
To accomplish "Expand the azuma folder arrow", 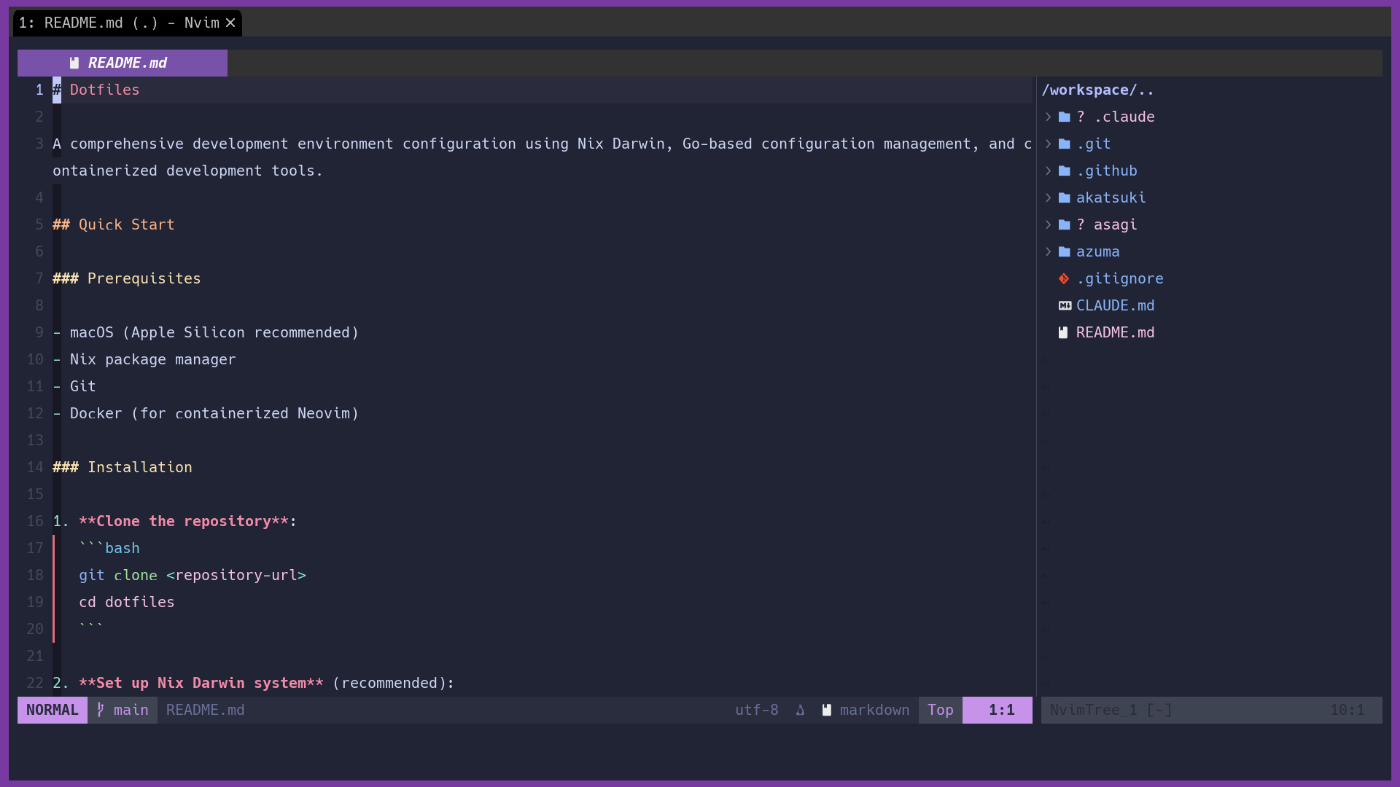I will pyautogui.click(x=1048, y=252).
